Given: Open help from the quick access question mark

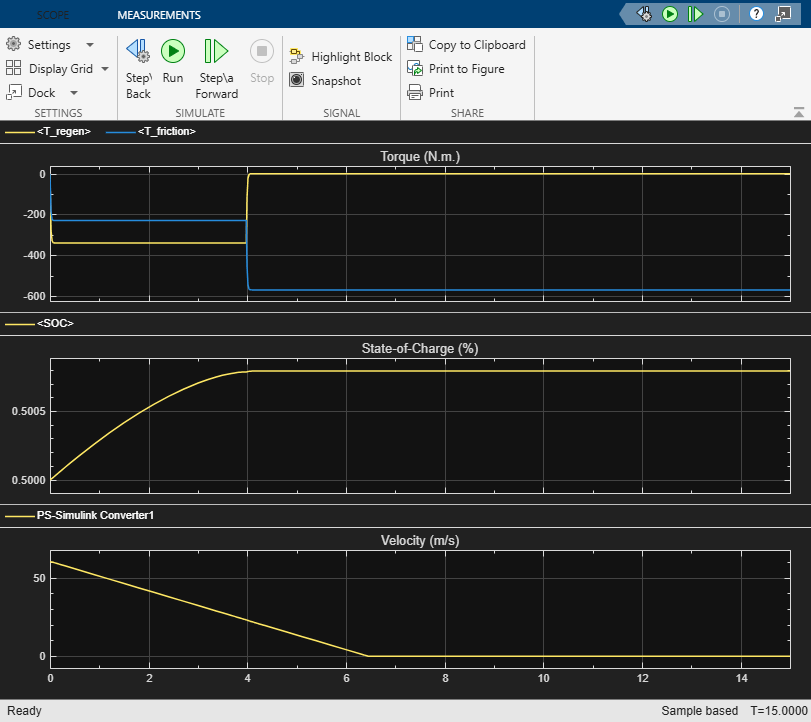Looking at the screenshot, I should tap(756, 14).
